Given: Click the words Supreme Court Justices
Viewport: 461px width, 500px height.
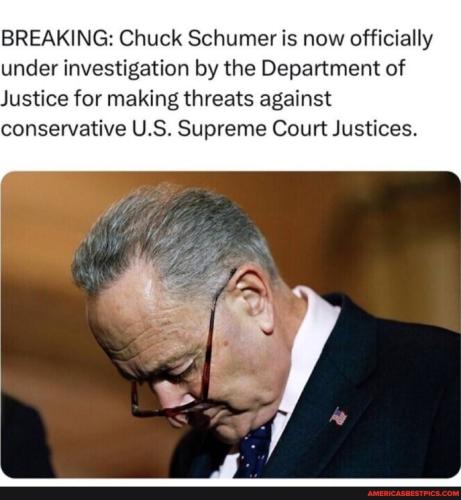Looking at the screenshot, I should [297, 129].
